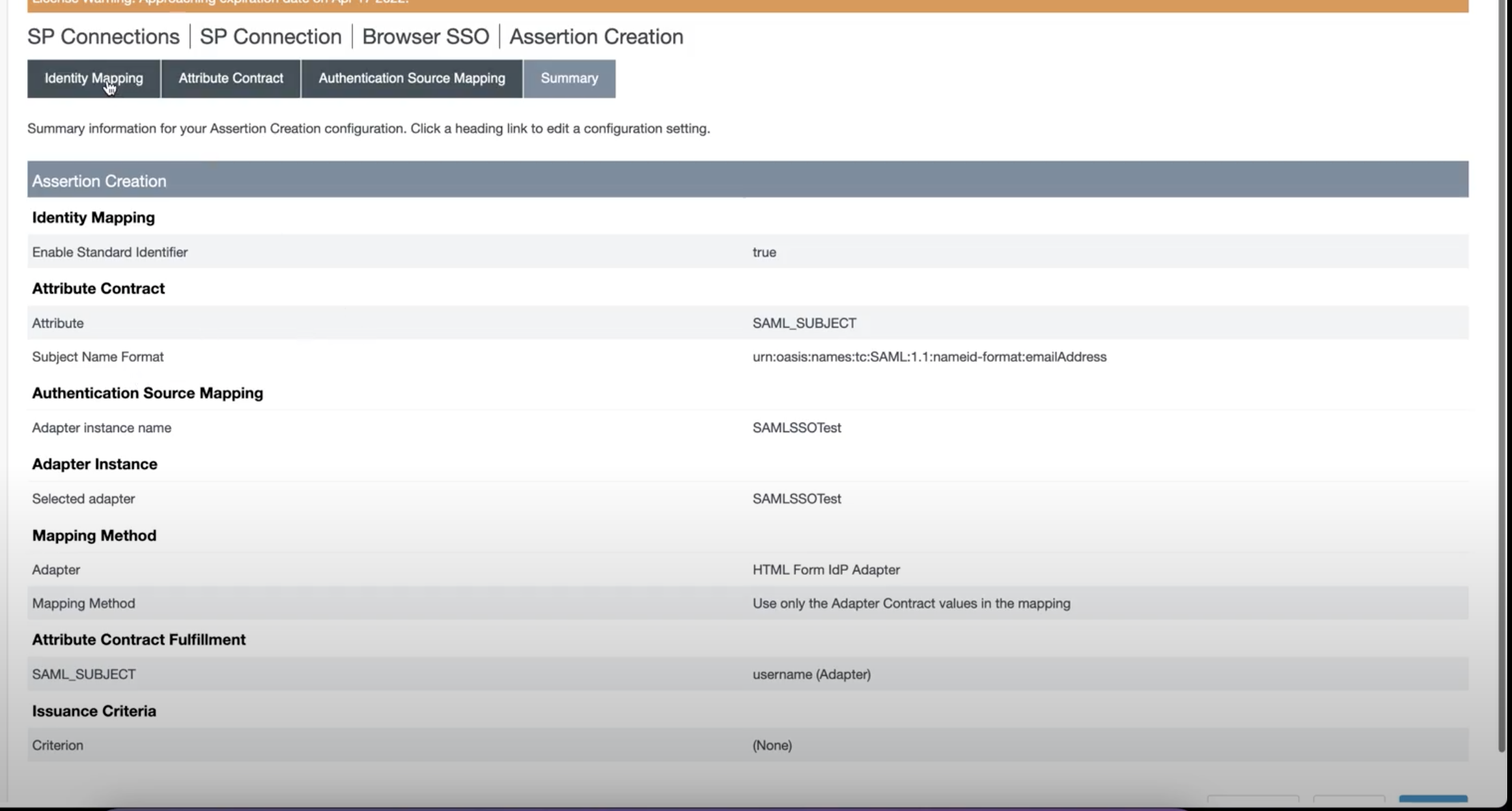This screenshot has width=1512, height=811.
Task: Open the Attribute Contract tab
Action: click(x=230, y=79)
